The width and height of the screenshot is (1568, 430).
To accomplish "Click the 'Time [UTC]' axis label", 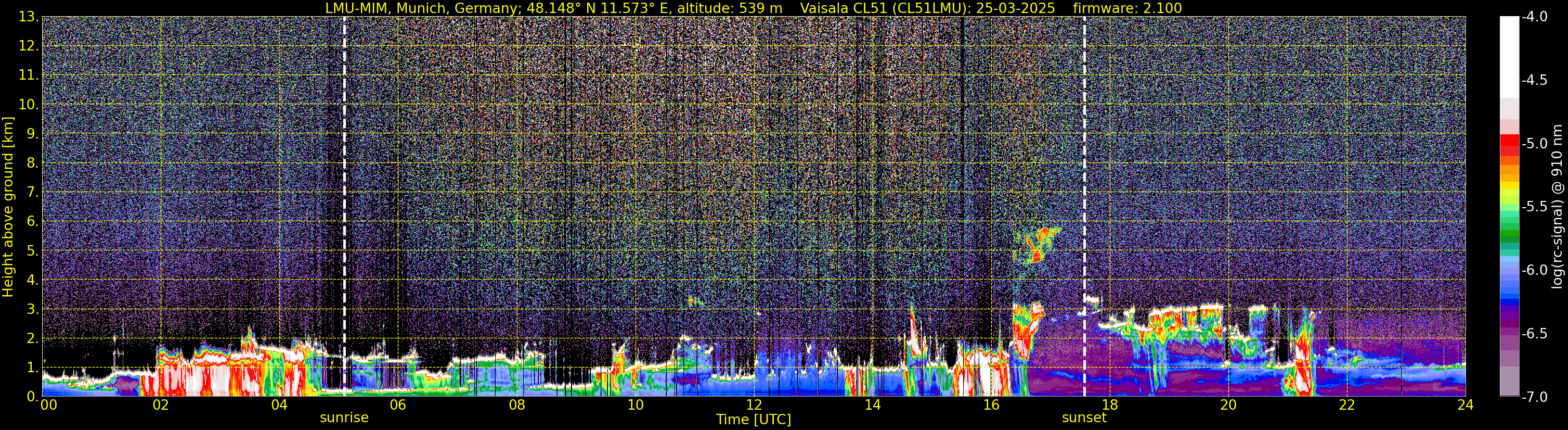I will (754, 419).
